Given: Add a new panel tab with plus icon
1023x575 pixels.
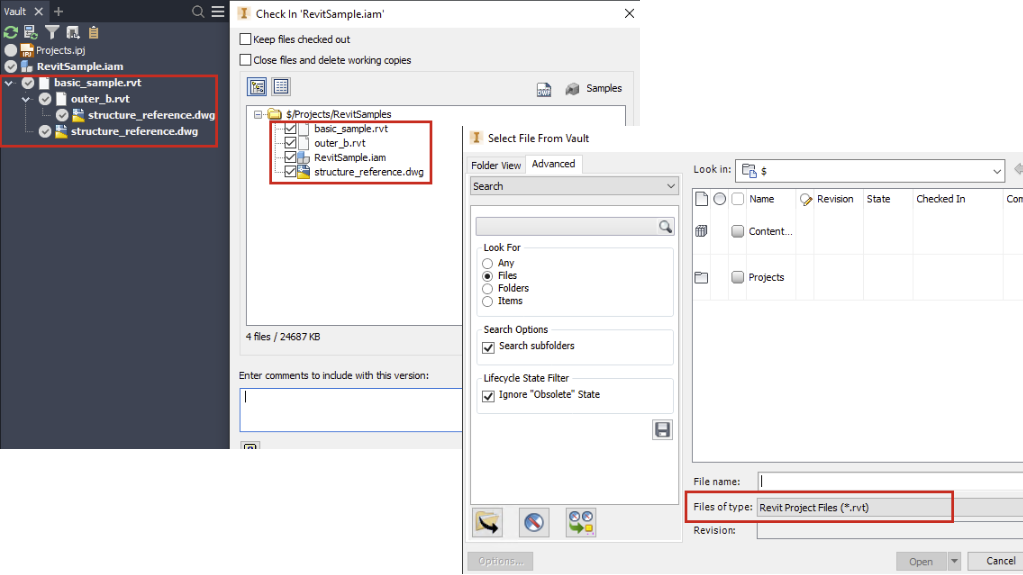Looking at the screenshot, I should 59,12.
